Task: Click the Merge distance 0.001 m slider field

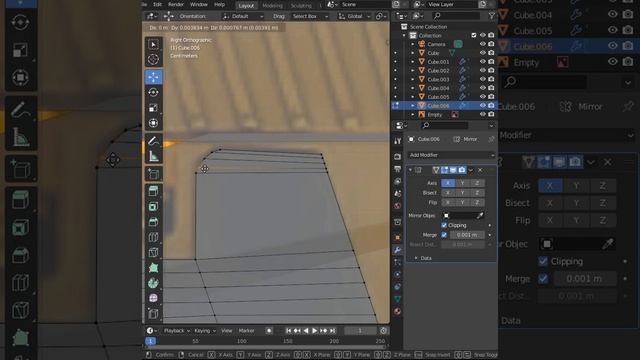Action: [x=467, y=235]
